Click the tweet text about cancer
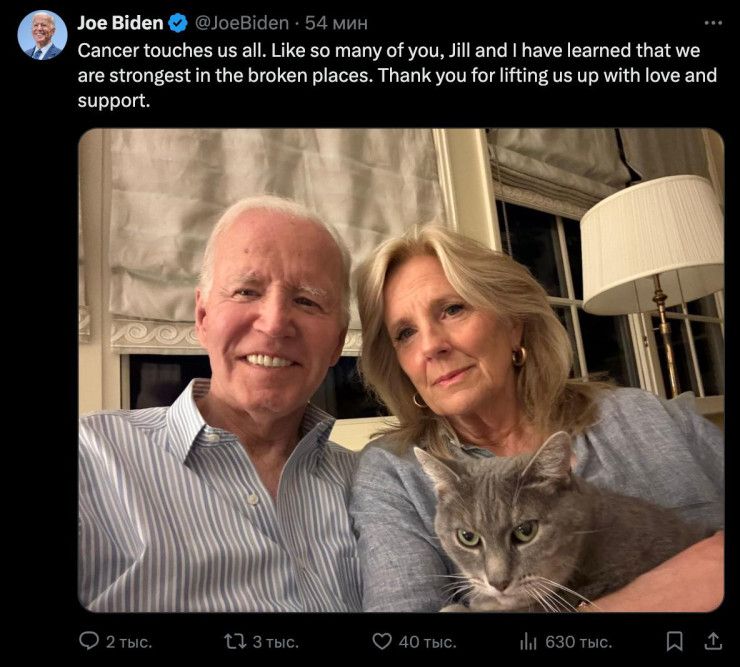Image resolution: width=740 pixels, height=667 pixels. point(390,75)
